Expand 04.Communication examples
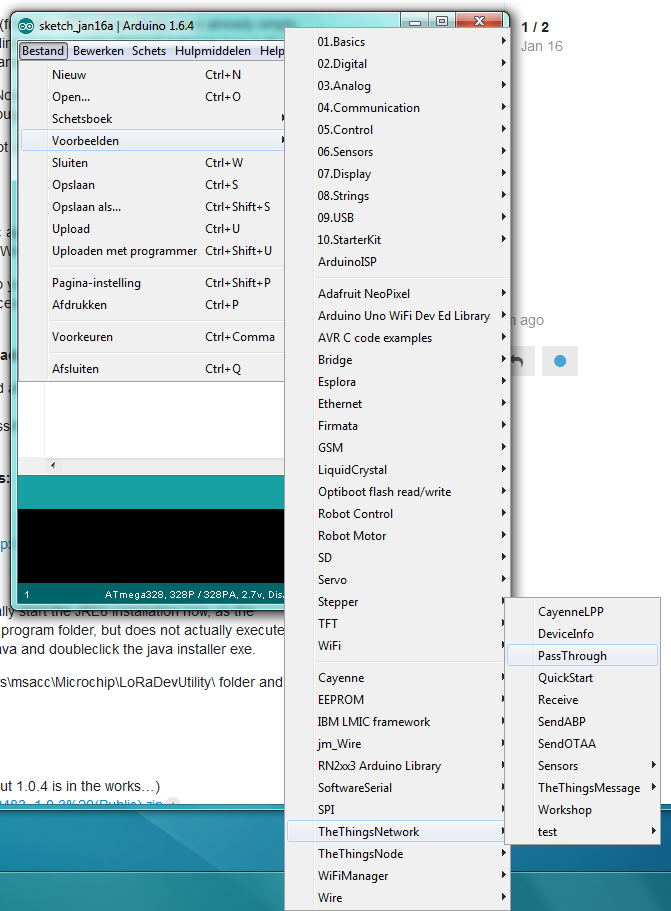The image size is (671, 911). tap(398, 108)
